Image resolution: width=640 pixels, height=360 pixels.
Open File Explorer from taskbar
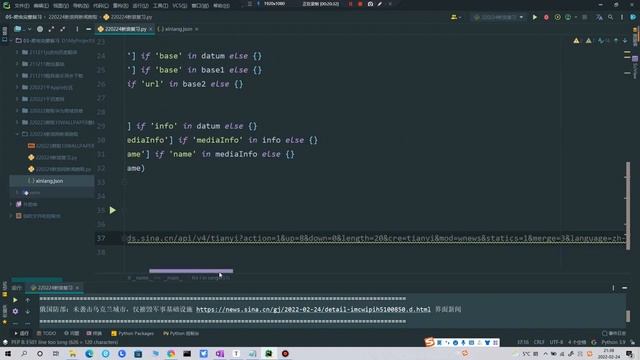point(73,353)
